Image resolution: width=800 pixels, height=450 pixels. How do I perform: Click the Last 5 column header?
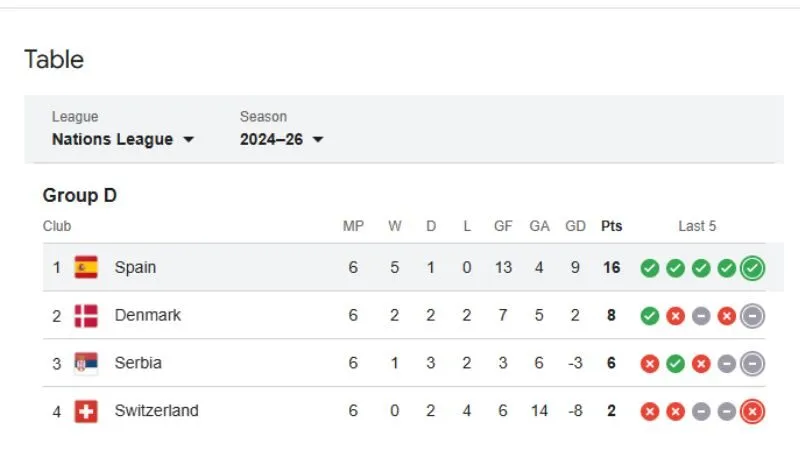coord(697,226)
